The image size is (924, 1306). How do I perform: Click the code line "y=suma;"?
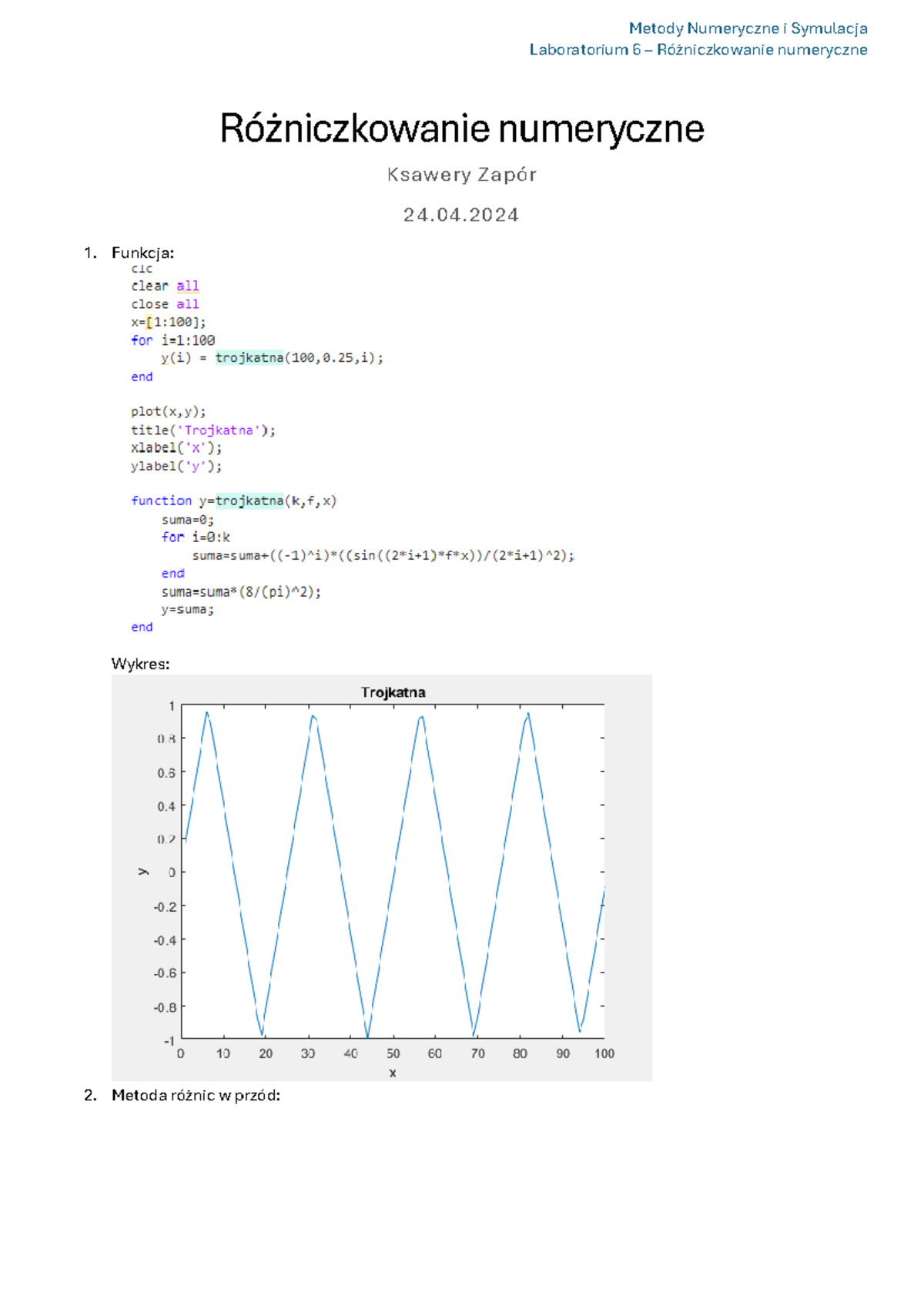tap(188, 610)
